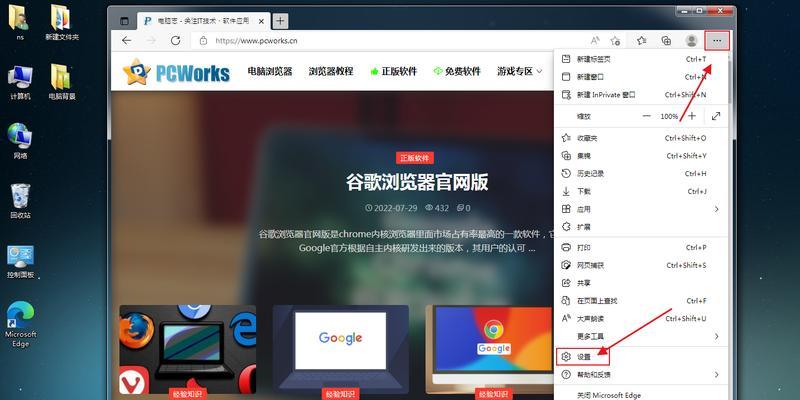Close the 电脑志 browser tab

(x=261, y=21)
